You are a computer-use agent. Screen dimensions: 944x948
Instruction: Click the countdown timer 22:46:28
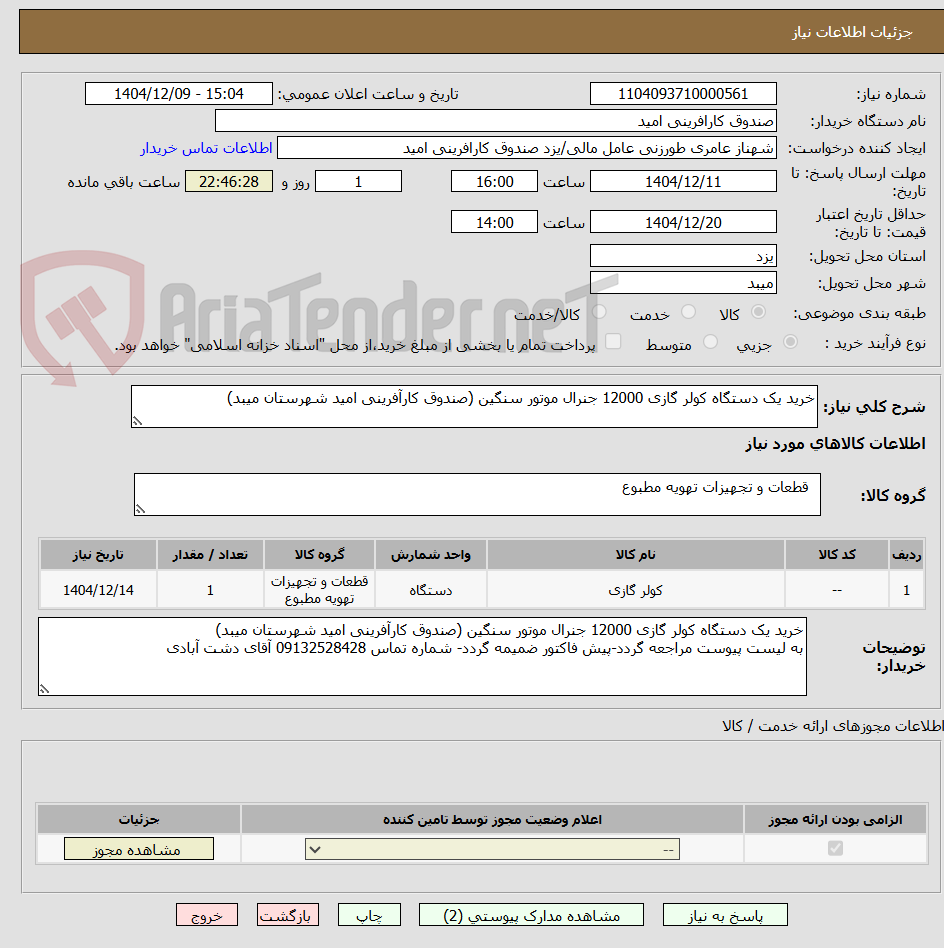229,181
